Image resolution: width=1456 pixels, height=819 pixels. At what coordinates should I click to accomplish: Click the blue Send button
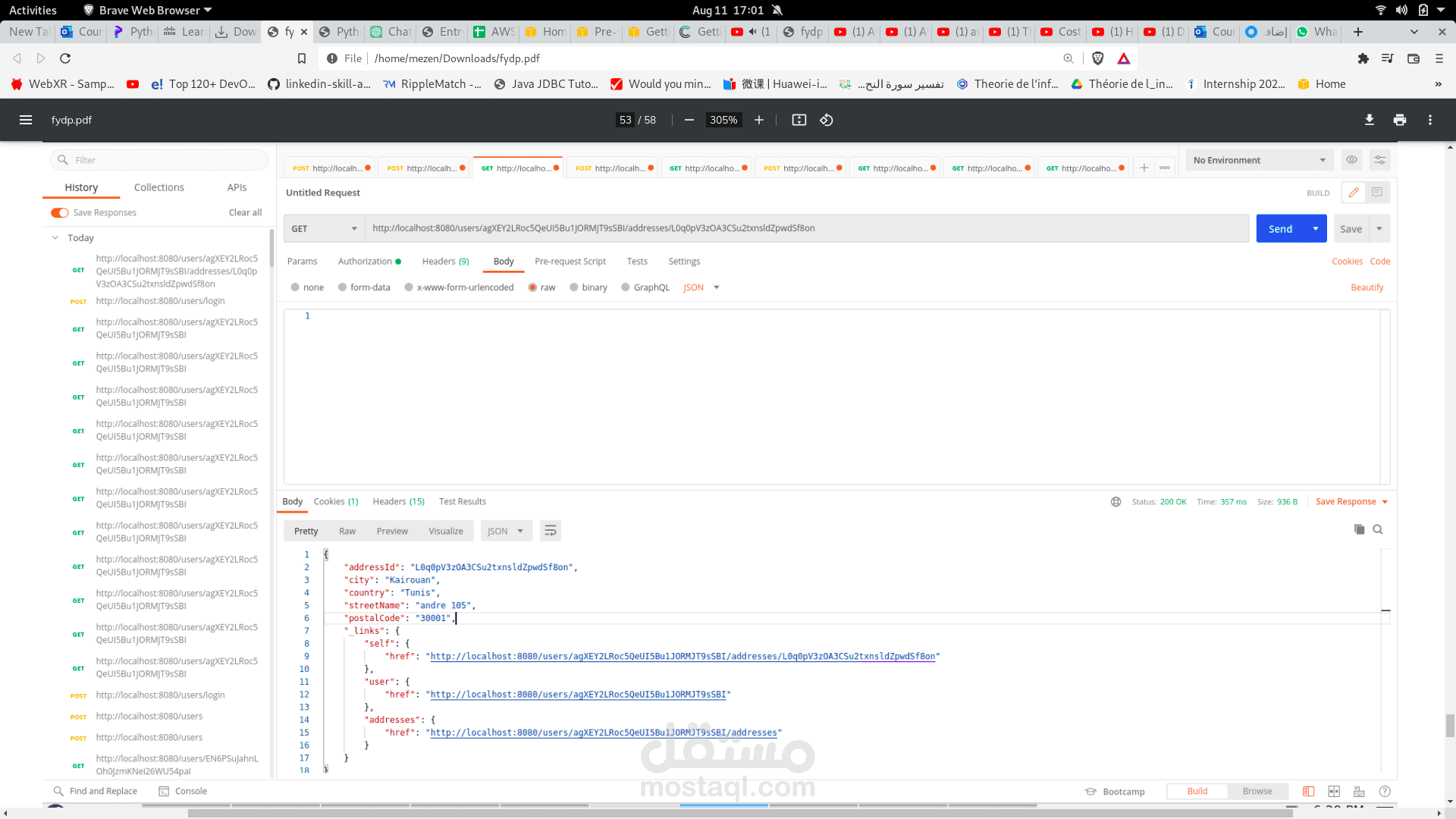pyautogui.click(x=1280, y=229)
